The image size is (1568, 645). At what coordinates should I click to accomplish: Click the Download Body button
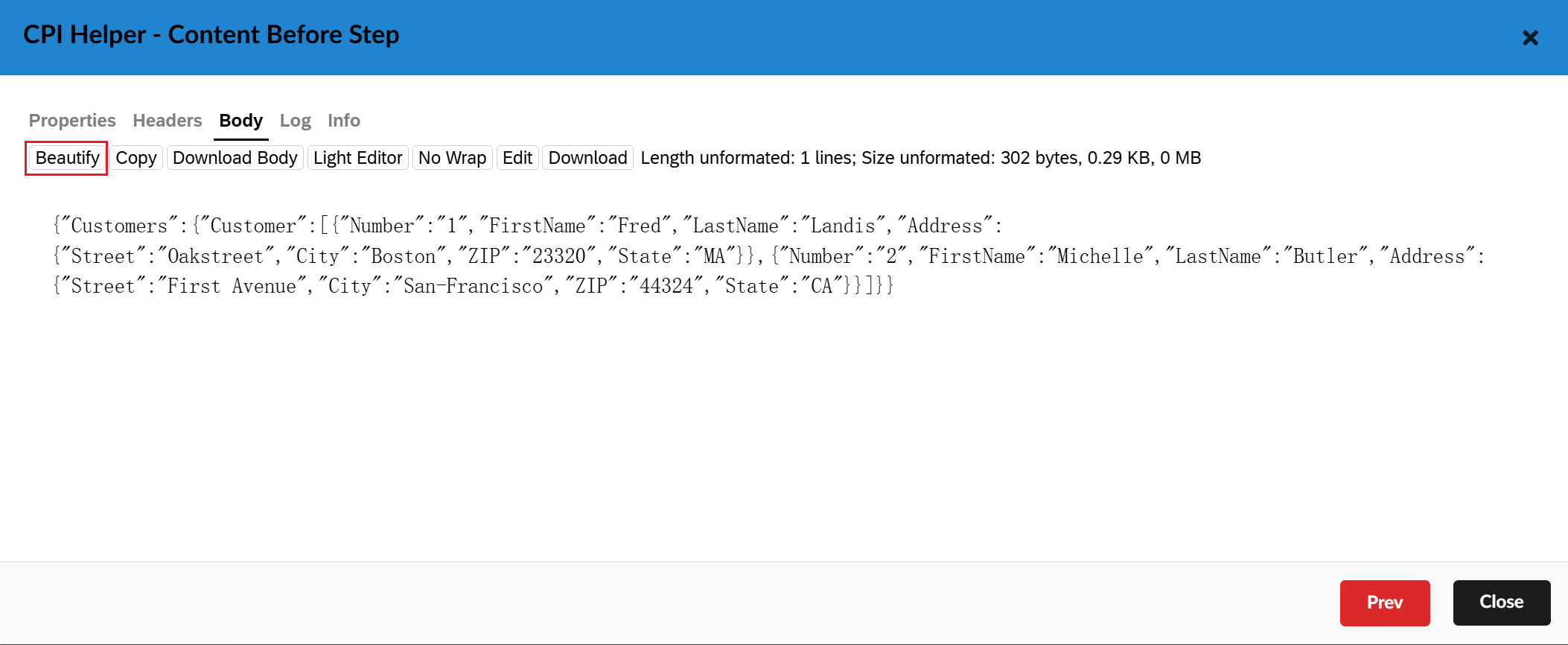coord(235,158)
